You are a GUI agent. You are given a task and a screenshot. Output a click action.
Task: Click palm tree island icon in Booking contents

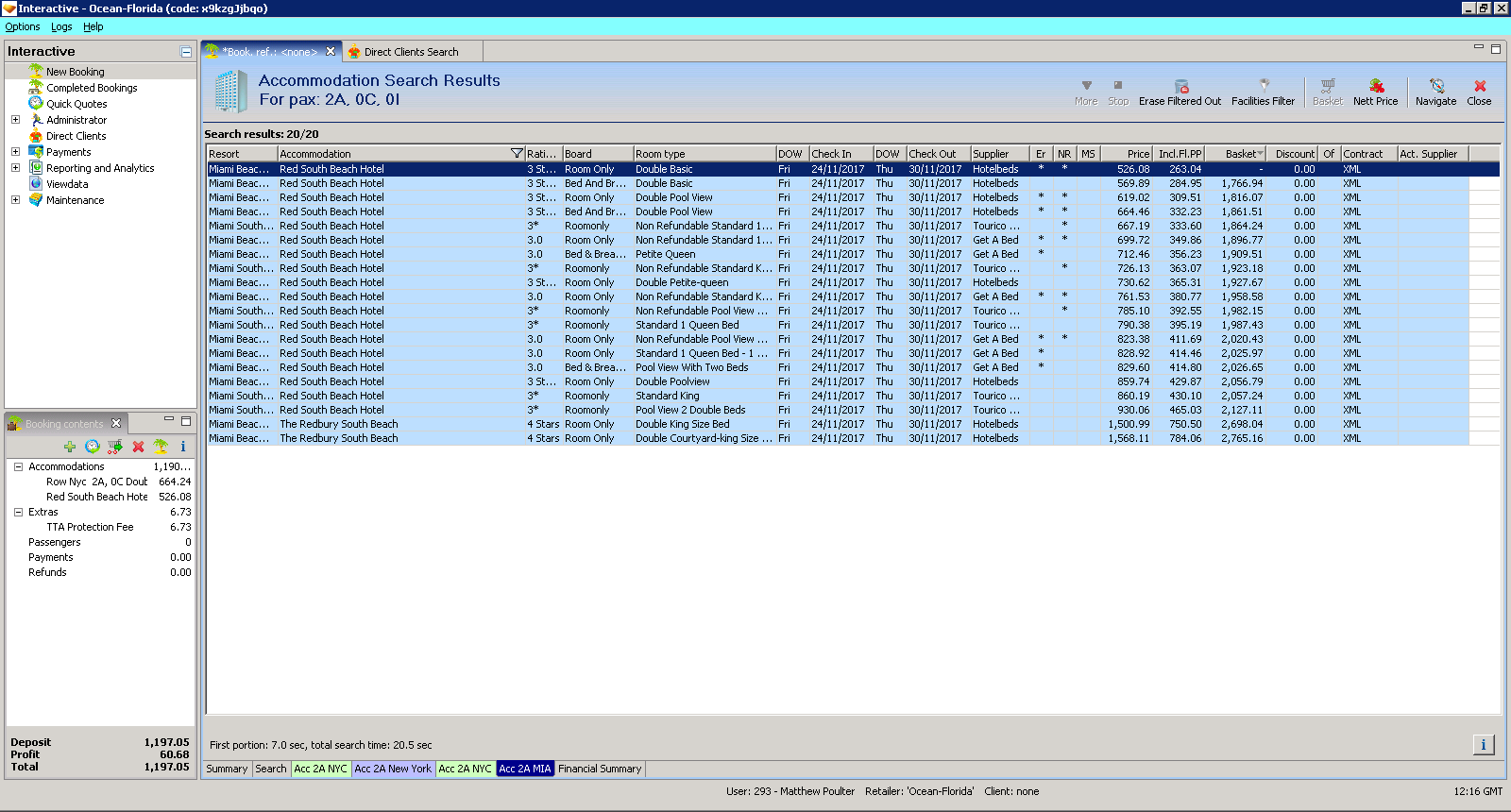(x=161, y=447)
